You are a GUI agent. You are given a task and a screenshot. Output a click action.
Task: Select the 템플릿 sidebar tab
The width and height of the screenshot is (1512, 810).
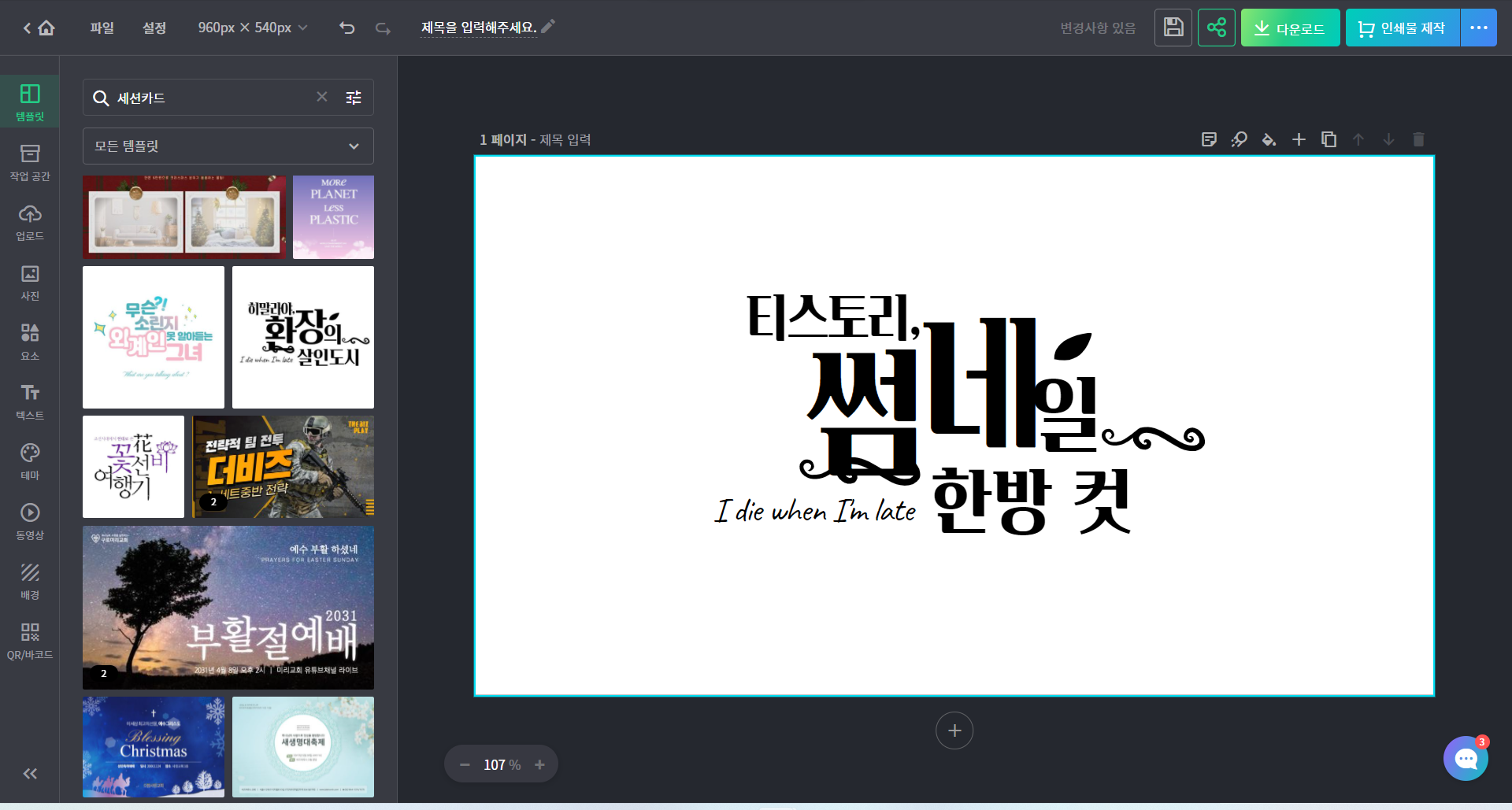tap(30, 102)
